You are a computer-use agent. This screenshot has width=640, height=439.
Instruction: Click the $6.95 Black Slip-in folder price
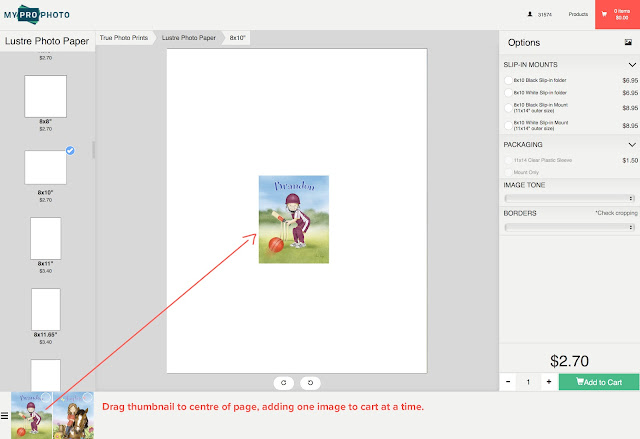(x=630, y=80)
